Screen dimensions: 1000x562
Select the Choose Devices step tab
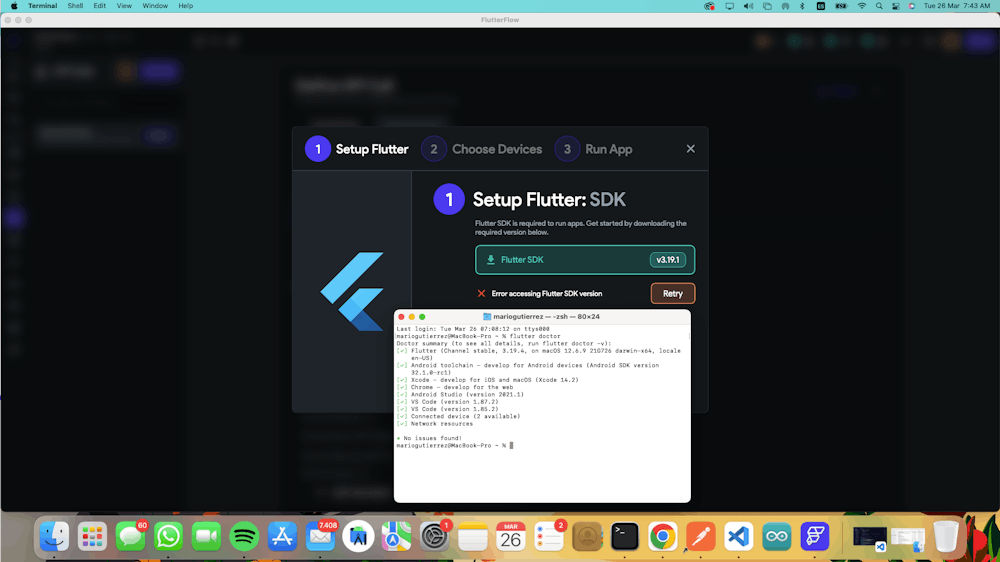(482, 149)
